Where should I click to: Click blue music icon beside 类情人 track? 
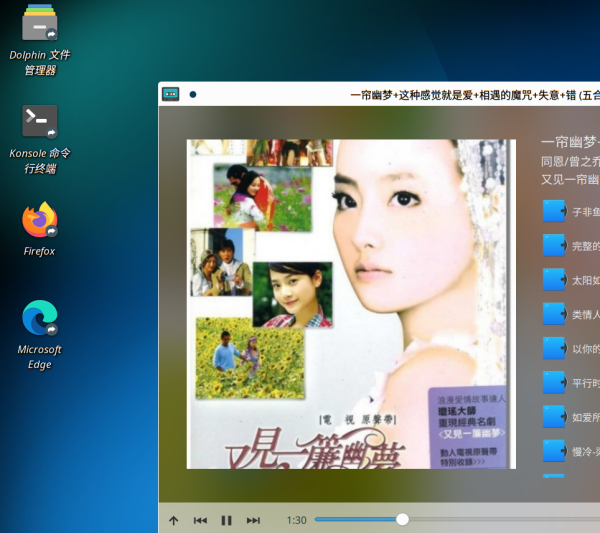pyautogui.click(x=554, y=314)
